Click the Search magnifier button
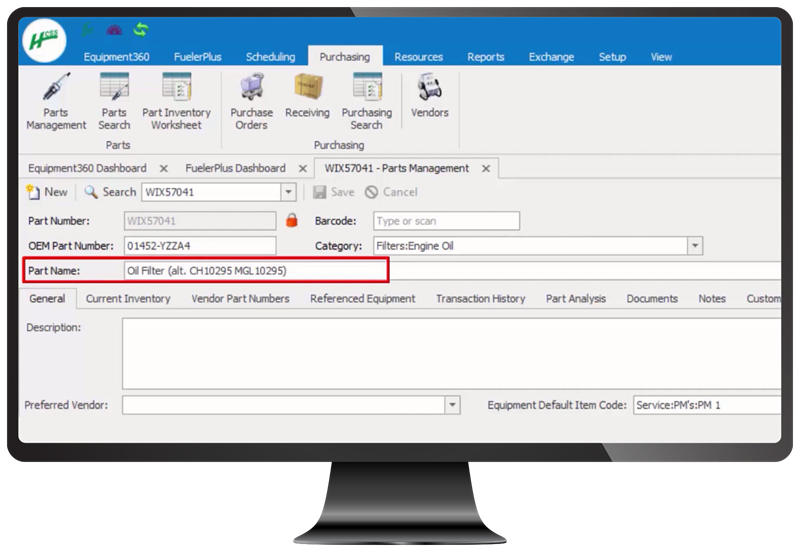800x552 pixels. pos(110,192)
